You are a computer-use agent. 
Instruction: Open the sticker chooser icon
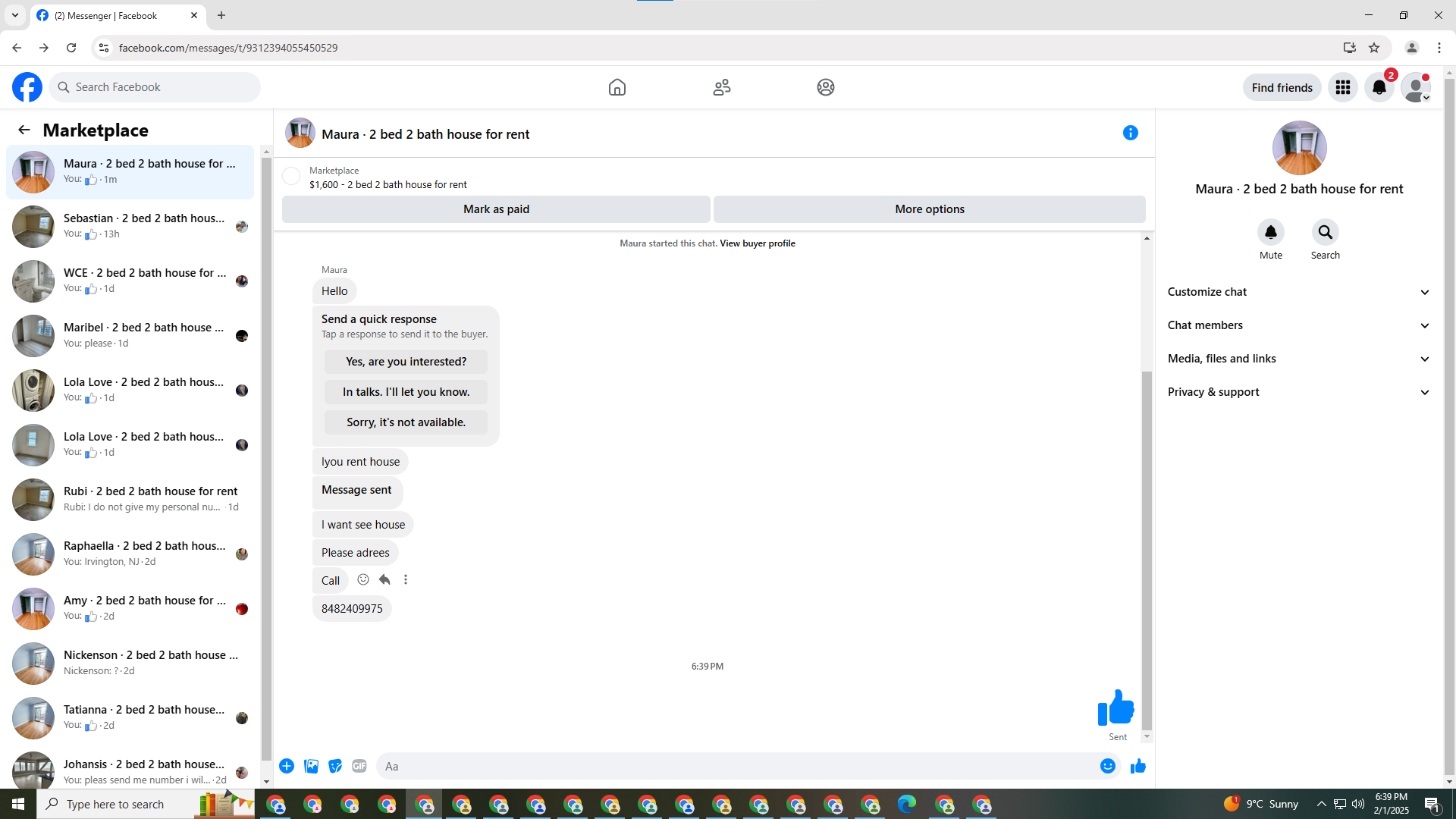335,766
